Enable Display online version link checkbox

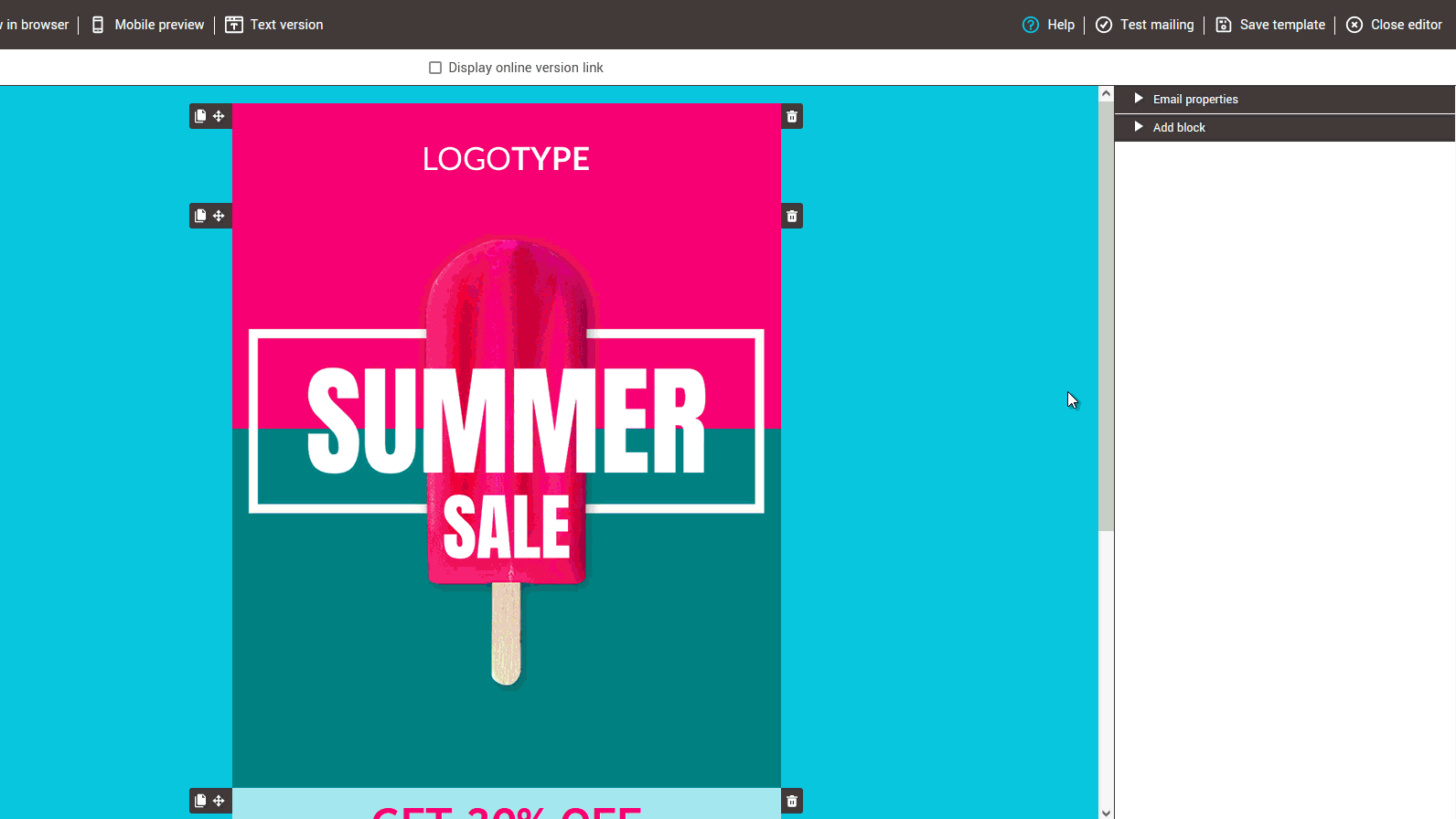[x=435, y=68]
